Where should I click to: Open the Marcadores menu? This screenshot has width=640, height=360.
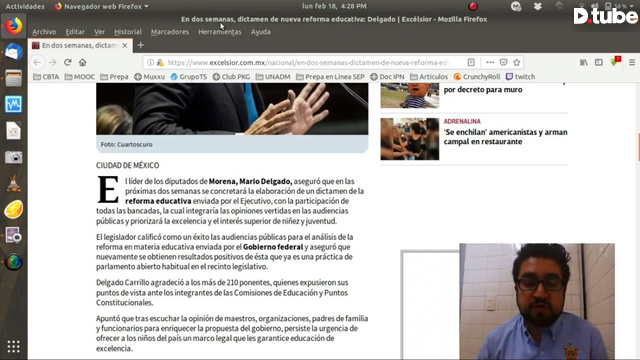(x=170, y=32)
